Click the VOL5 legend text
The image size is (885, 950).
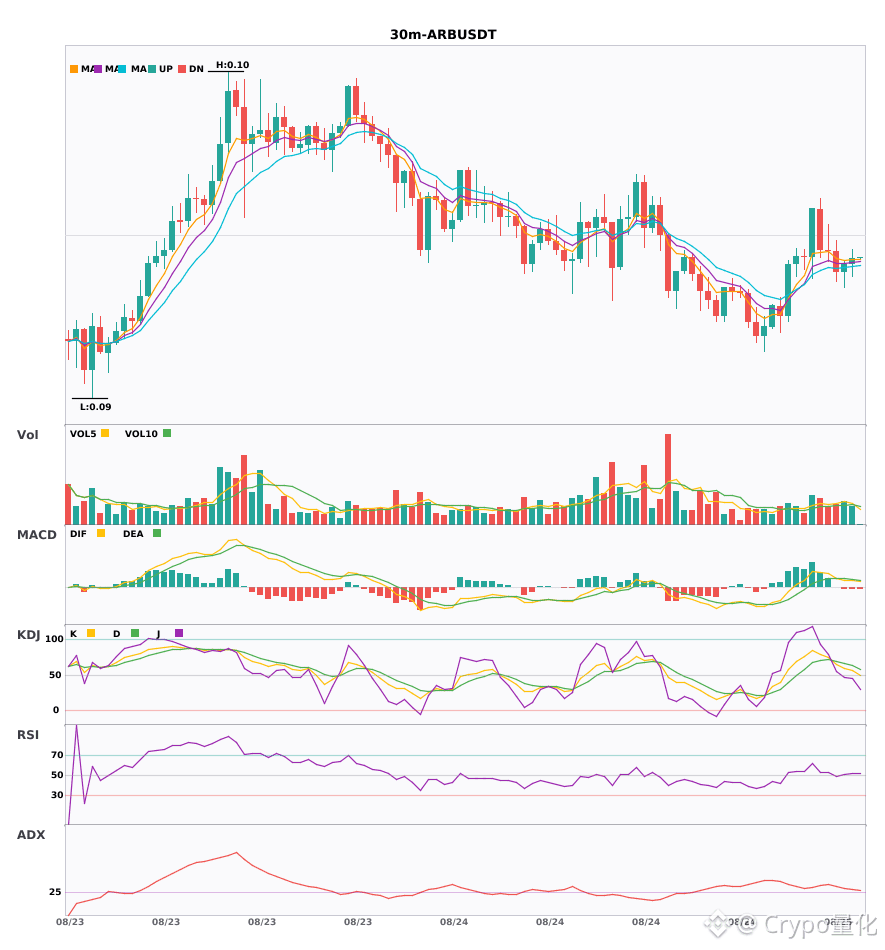83,434
